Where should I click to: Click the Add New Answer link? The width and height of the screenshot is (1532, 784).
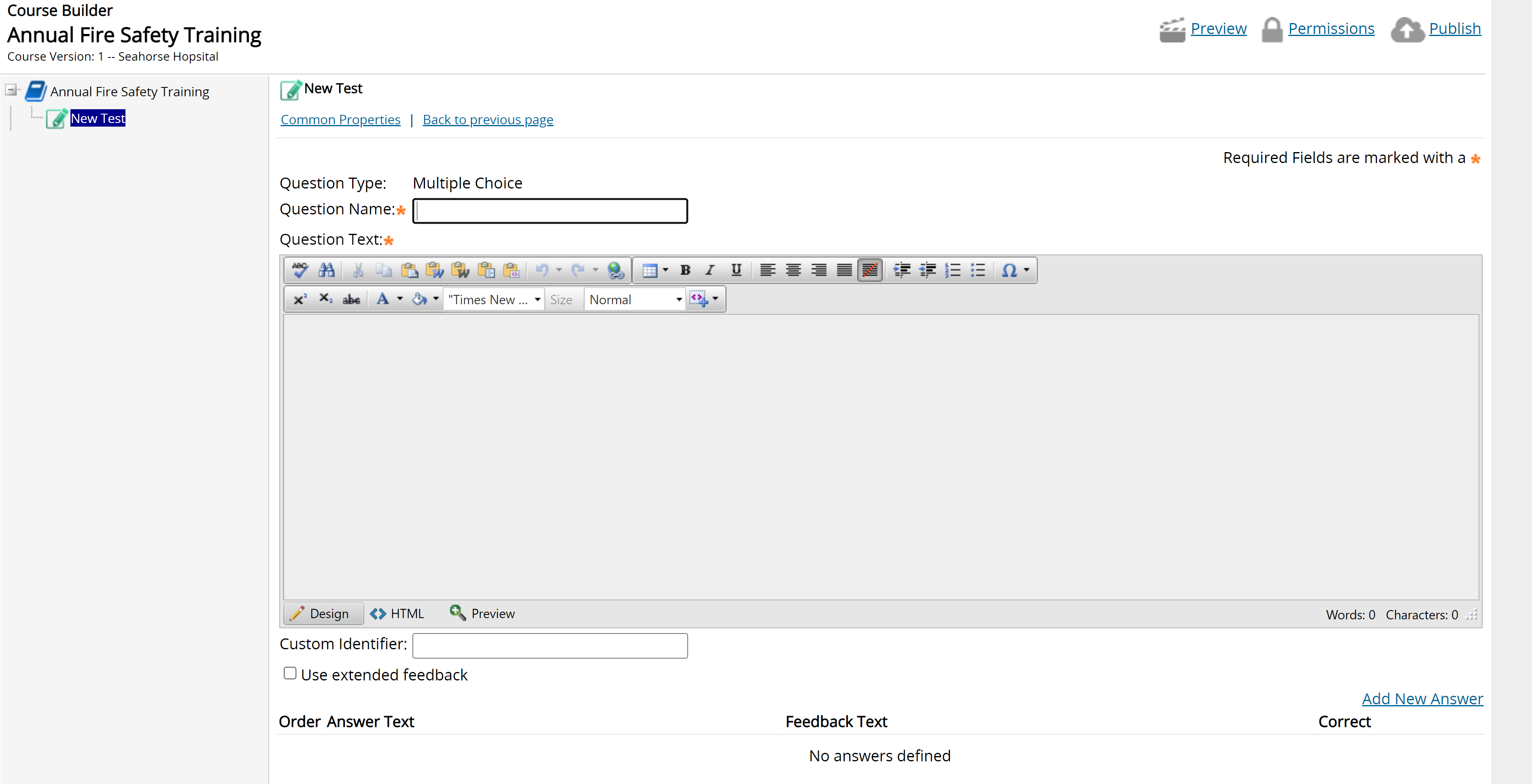[x=1422, y=698]
